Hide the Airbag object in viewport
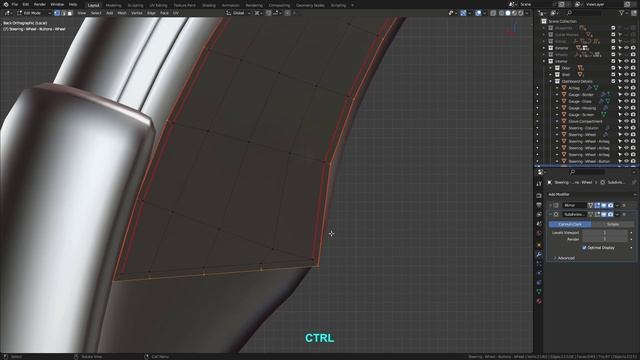The image size is (640, 360). point(627,88)
